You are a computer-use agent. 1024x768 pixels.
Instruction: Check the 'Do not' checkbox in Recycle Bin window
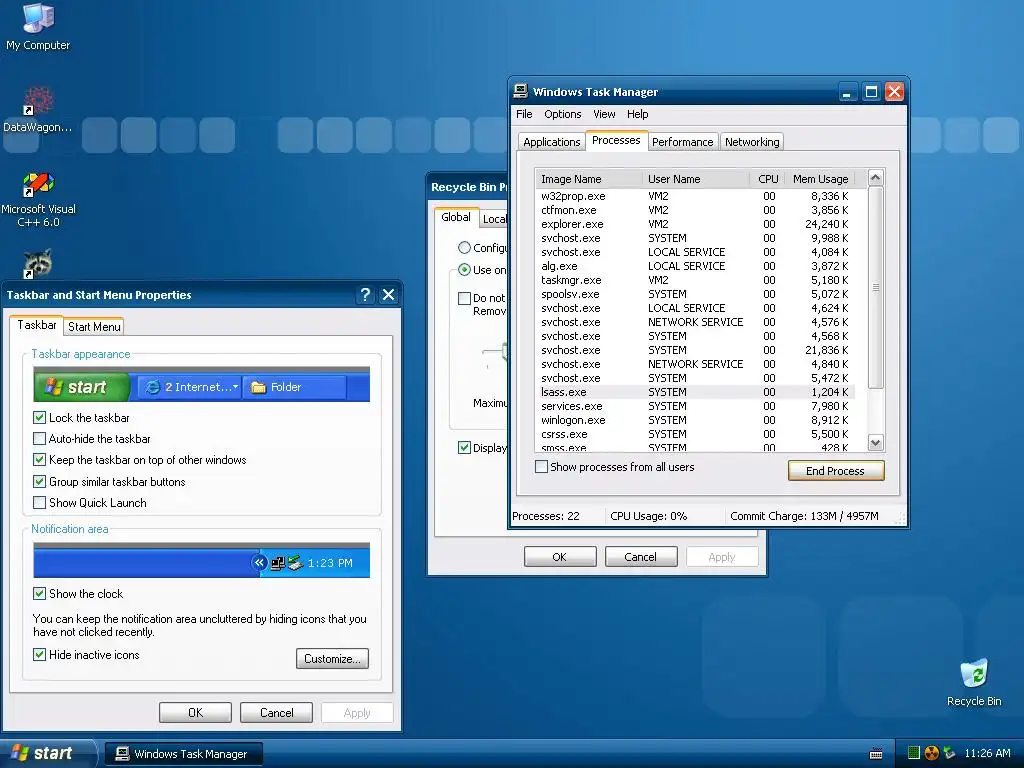(464, 298)
